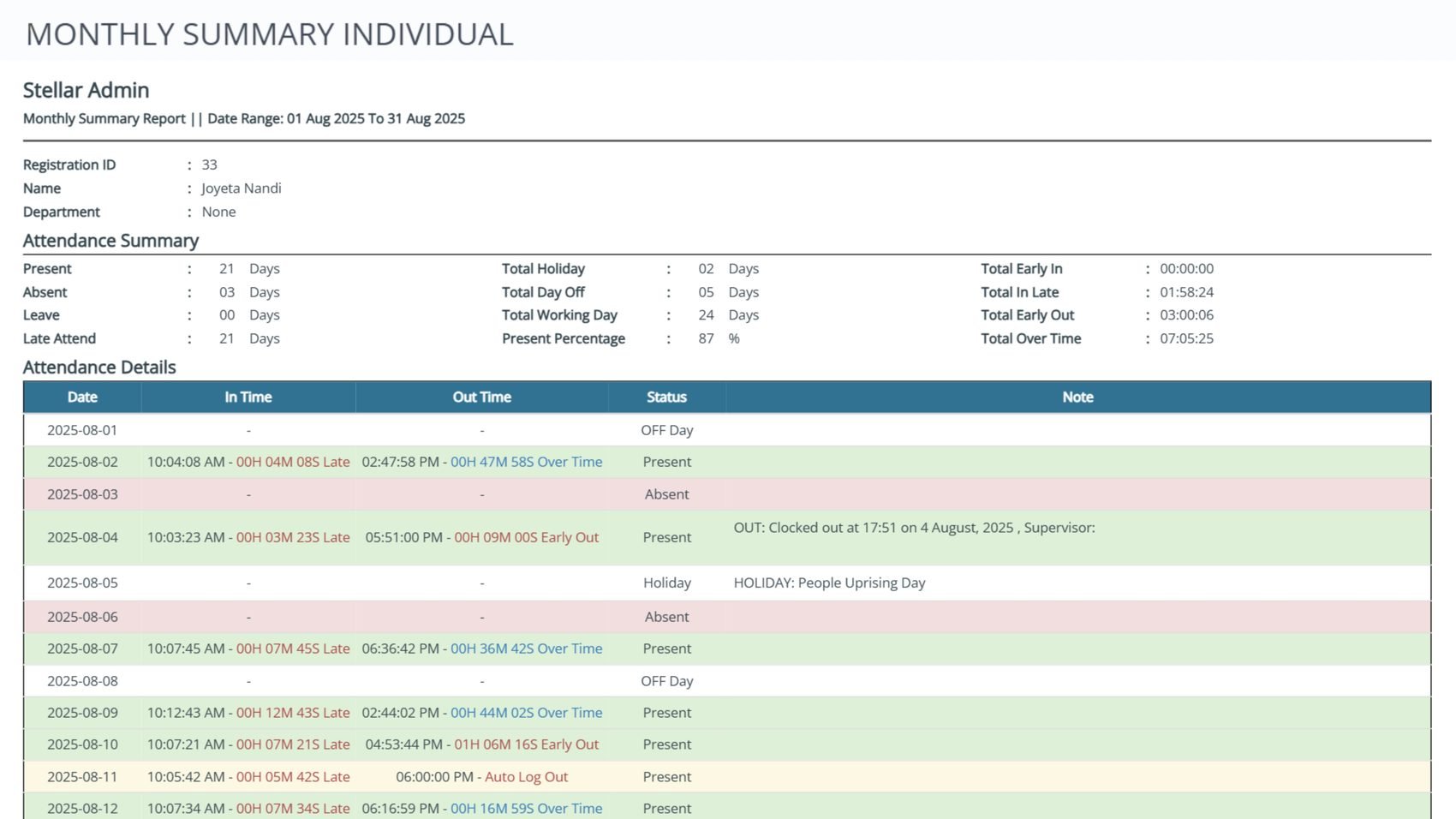Click the 05:51:00 PM Early Out entry
The height and width of the screenshot is (819, 1456).
(482, 537)
